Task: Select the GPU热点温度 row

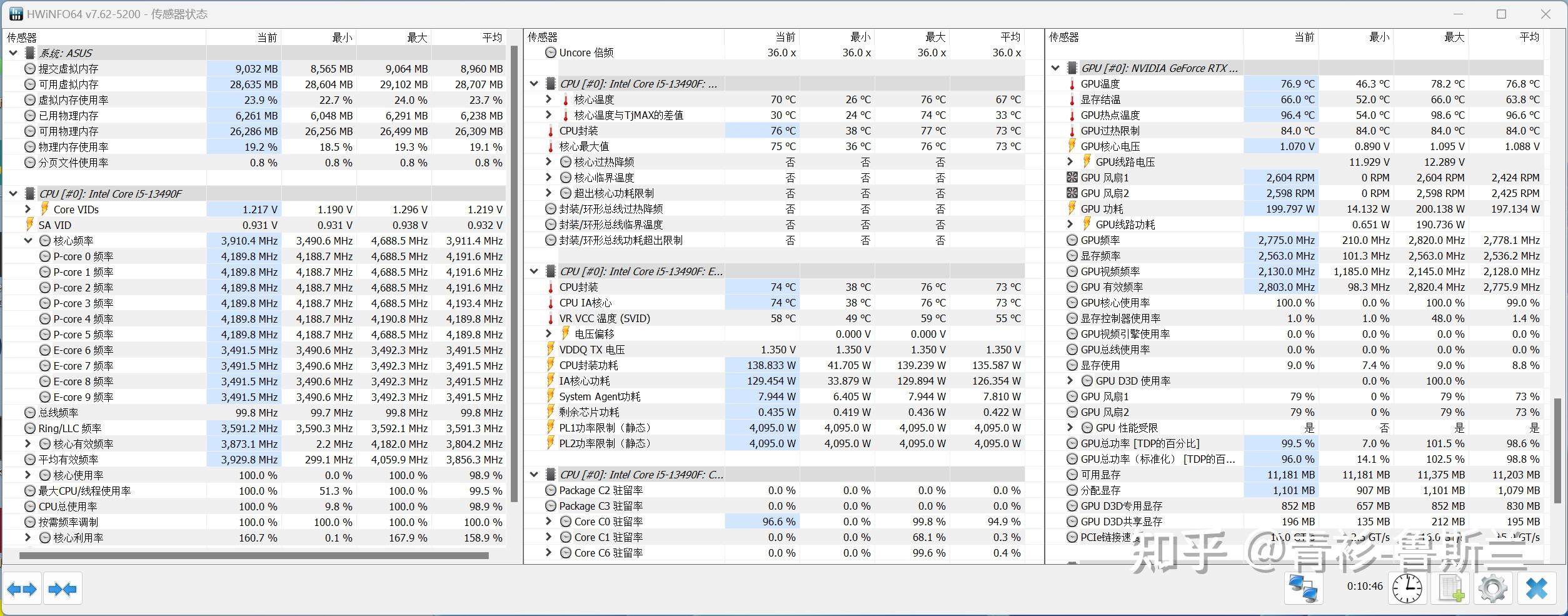Action: (x=1295, y=115)
